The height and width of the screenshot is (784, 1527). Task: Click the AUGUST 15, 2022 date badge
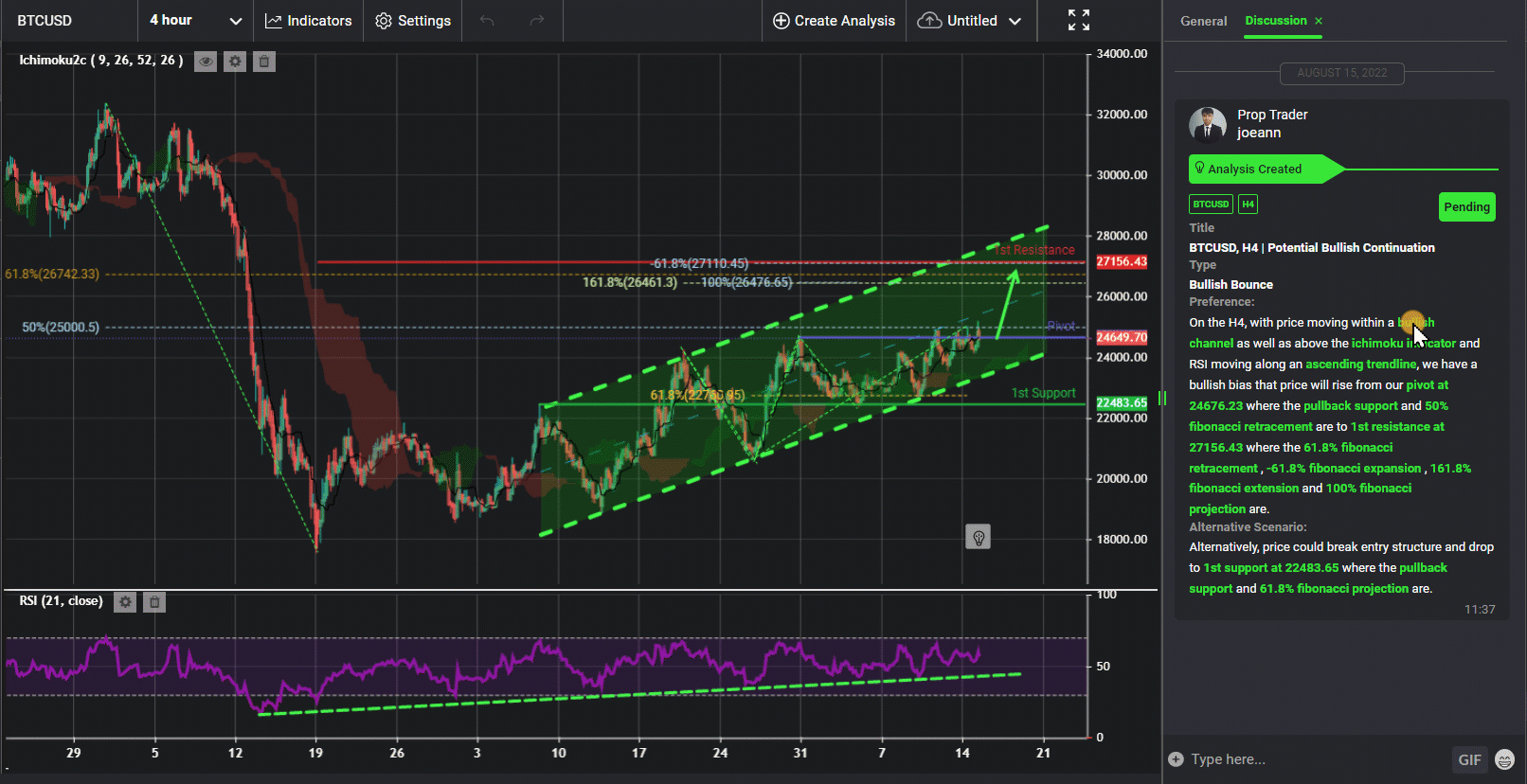pos(1342,73)
